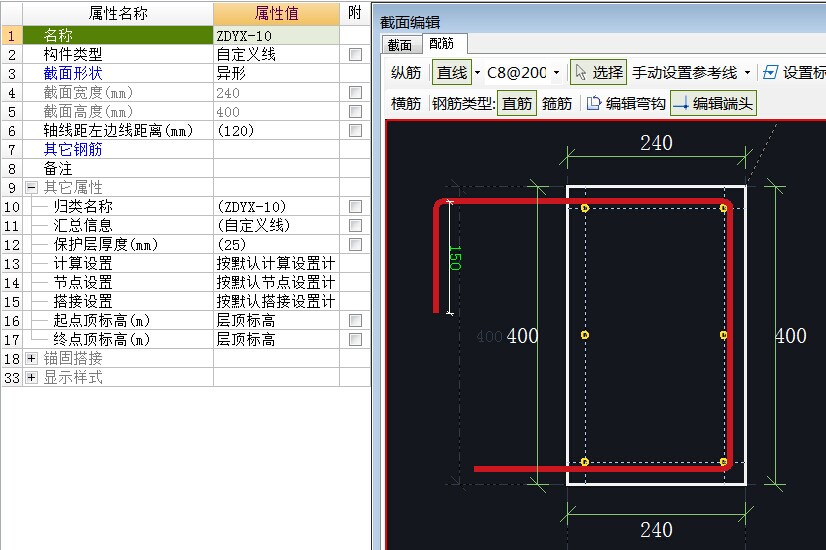Toggle checkbox for 汇总信息 row
Image resolution: width=826 pixels, height=550 pixels.
(356, 225)
